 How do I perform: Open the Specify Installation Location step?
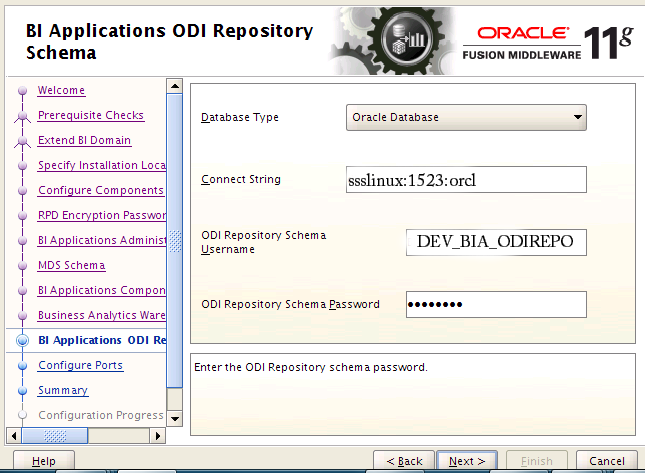coord(102,165)
